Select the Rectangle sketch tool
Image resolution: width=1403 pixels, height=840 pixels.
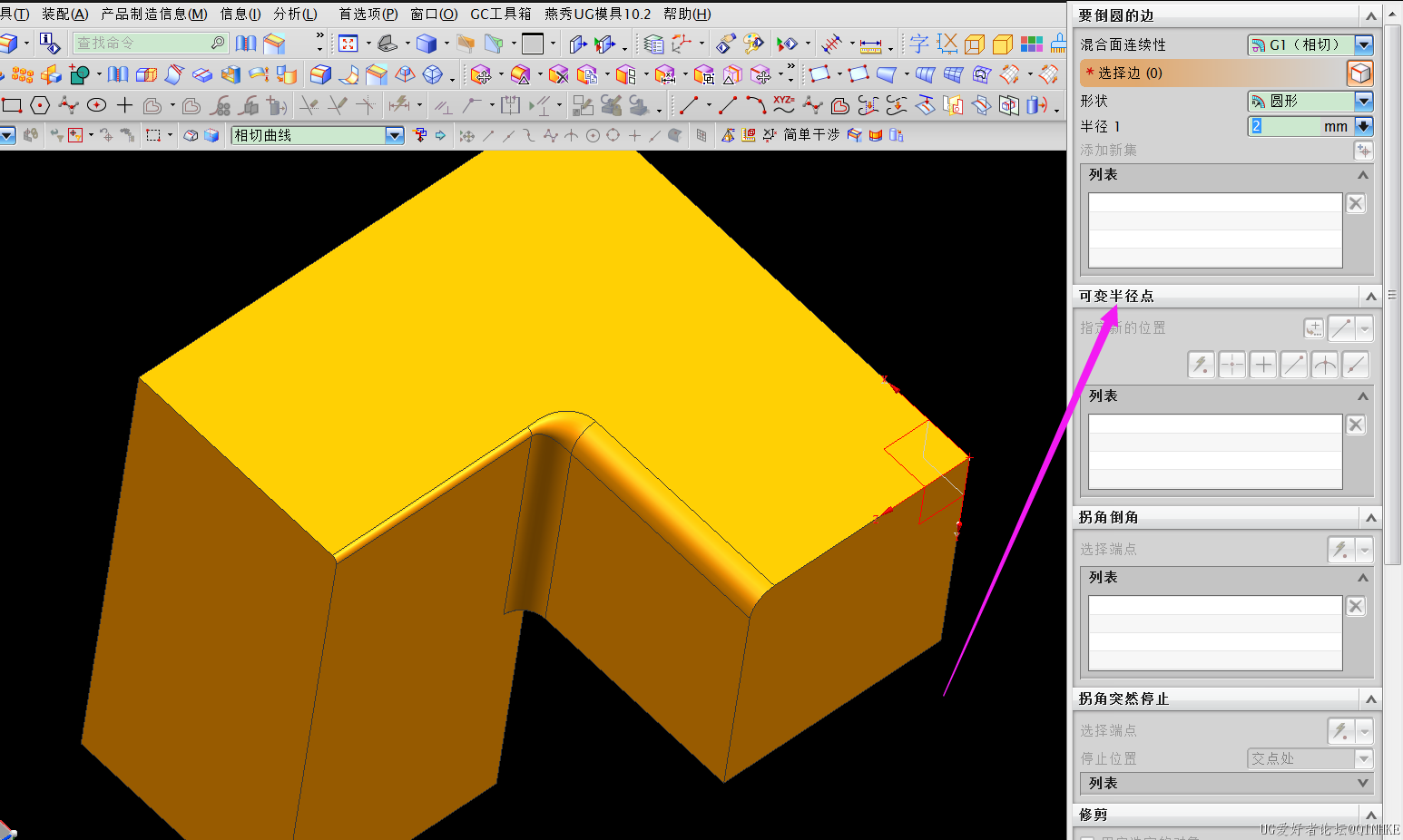[12, 106]
